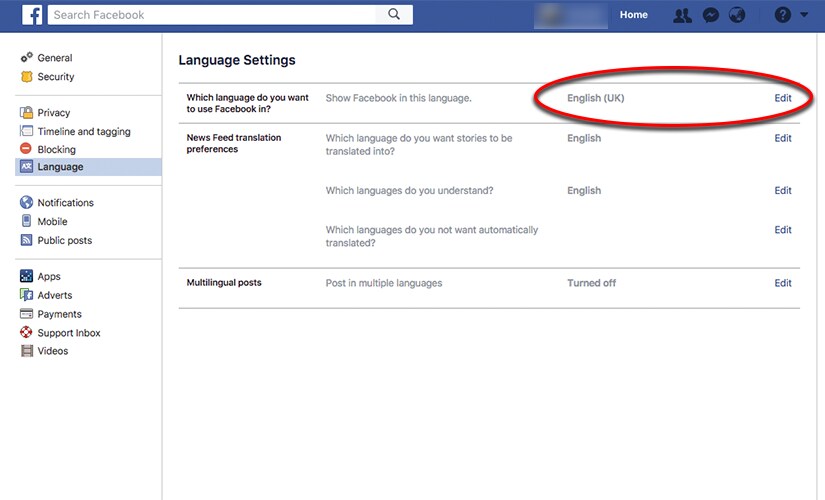This screenshot has height=500, width=825.
Task: Open Privacy settings label
Action: (x=54, y=113)
